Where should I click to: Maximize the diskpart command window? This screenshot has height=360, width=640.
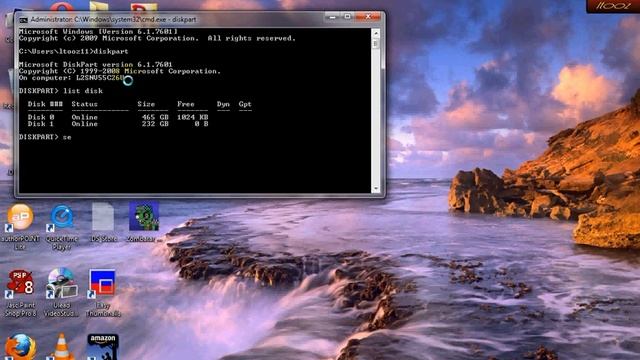click(x=347, y=17)
